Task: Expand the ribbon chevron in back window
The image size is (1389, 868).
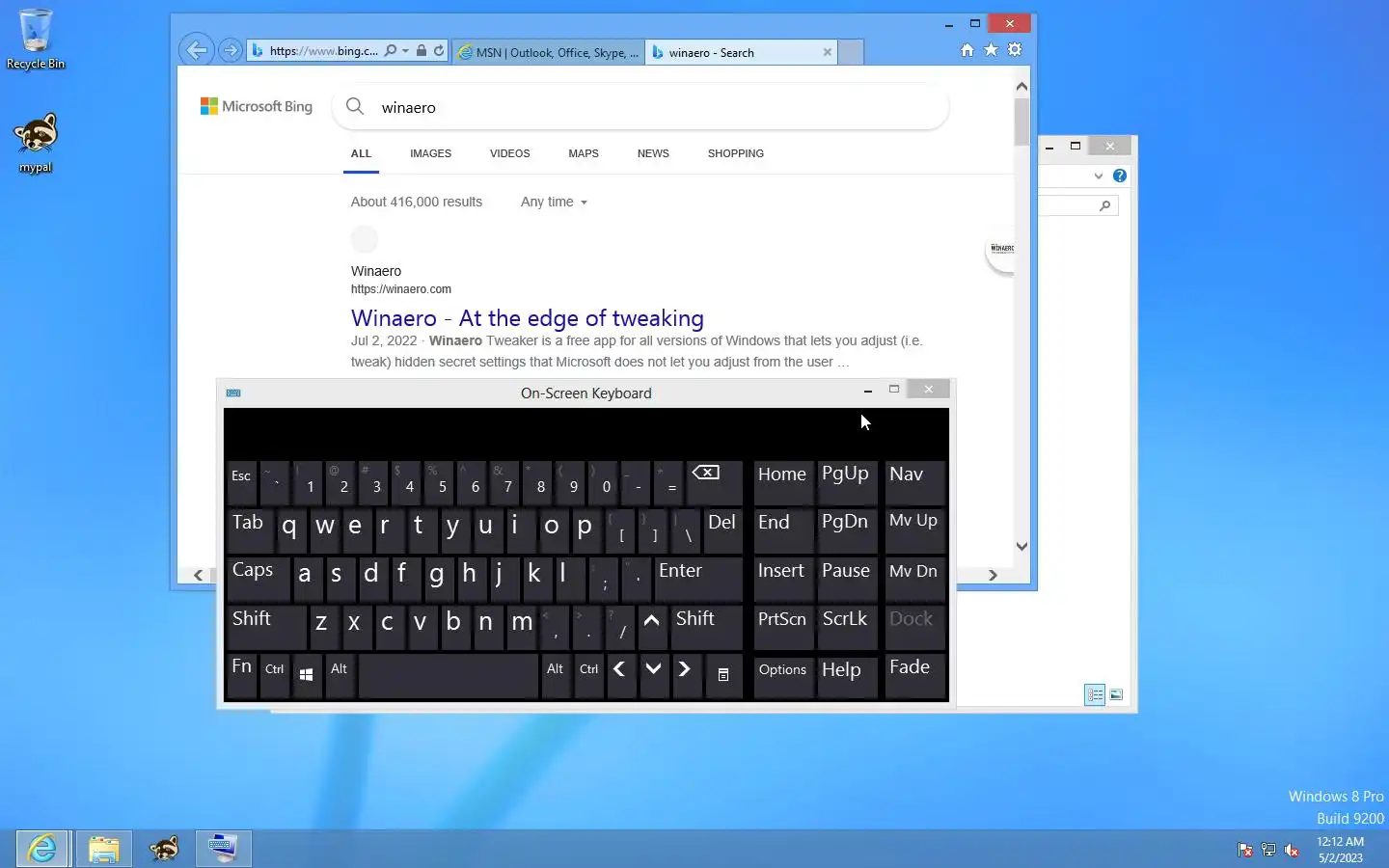Action: click(1098, 176)
